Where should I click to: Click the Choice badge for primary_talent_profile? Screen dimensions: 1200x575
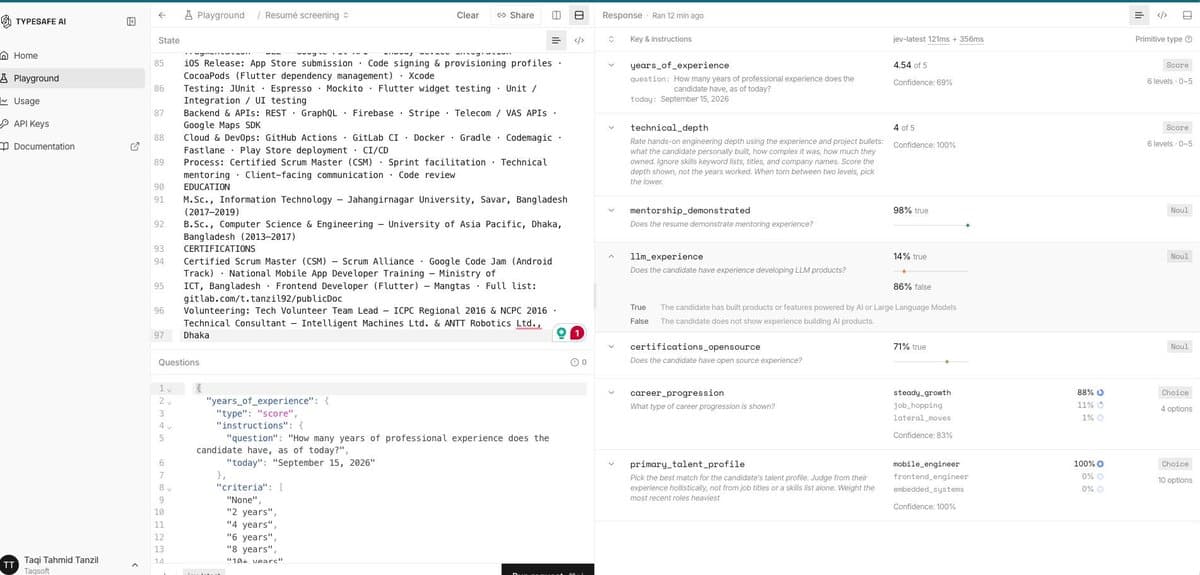tap(1175, 465)
